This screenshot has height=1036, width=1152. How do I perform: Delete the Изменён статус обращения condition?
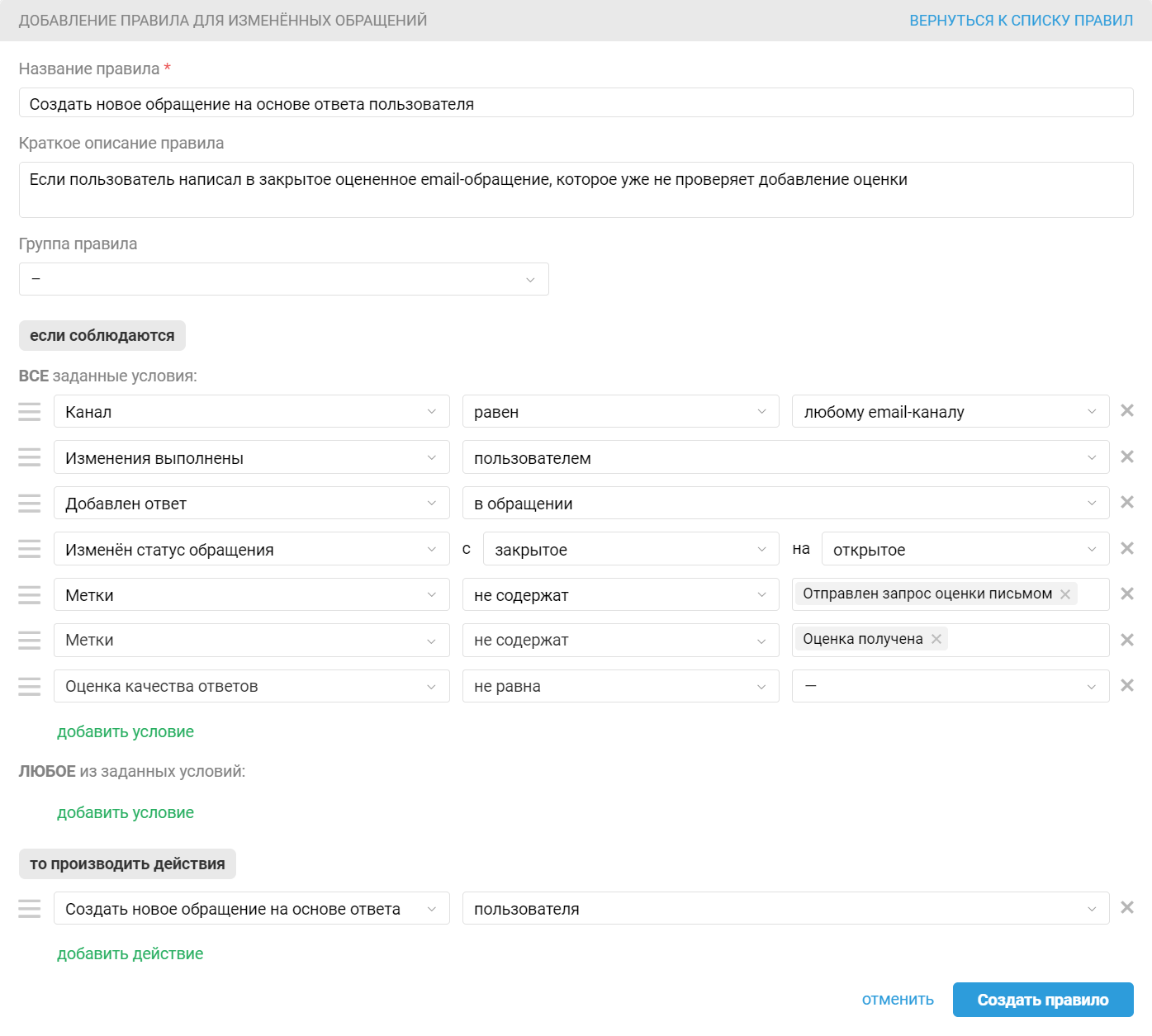coord(1126,548)
